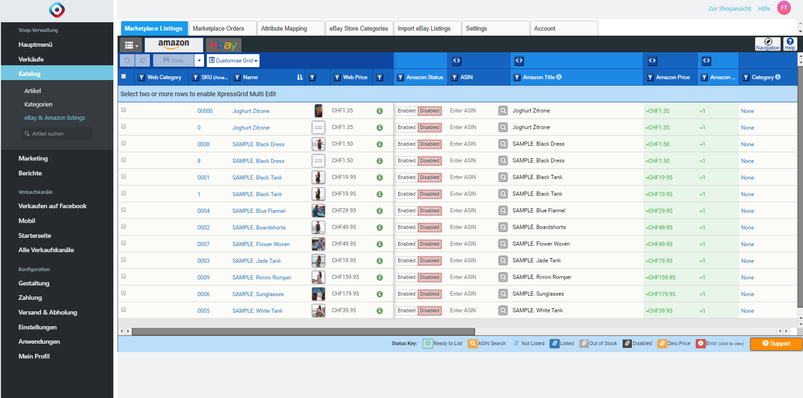This screenshot has height=398, width=803.
Task: Click the FT user avatar
Action: [x=784, y=8]
